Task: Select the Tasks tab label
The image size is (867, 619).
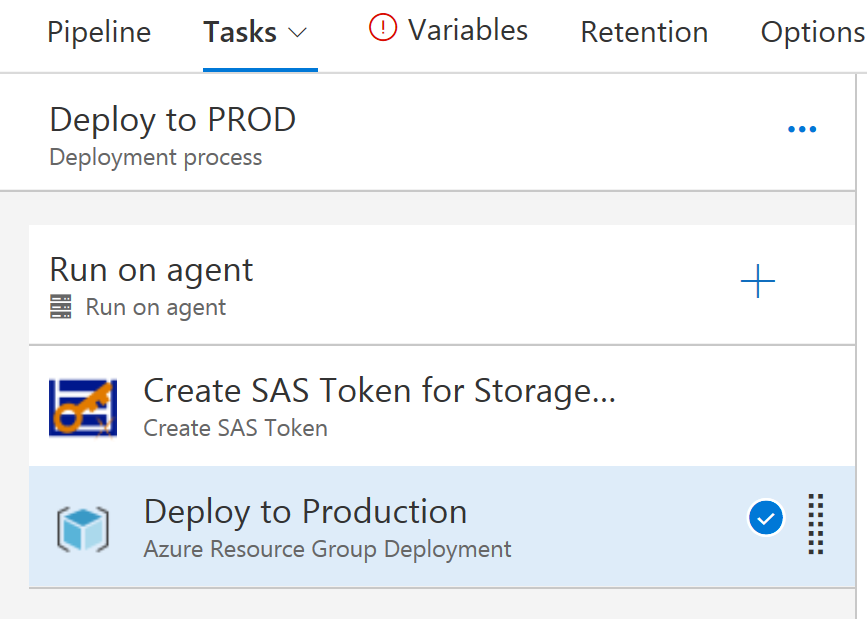Action: [241, 32]
